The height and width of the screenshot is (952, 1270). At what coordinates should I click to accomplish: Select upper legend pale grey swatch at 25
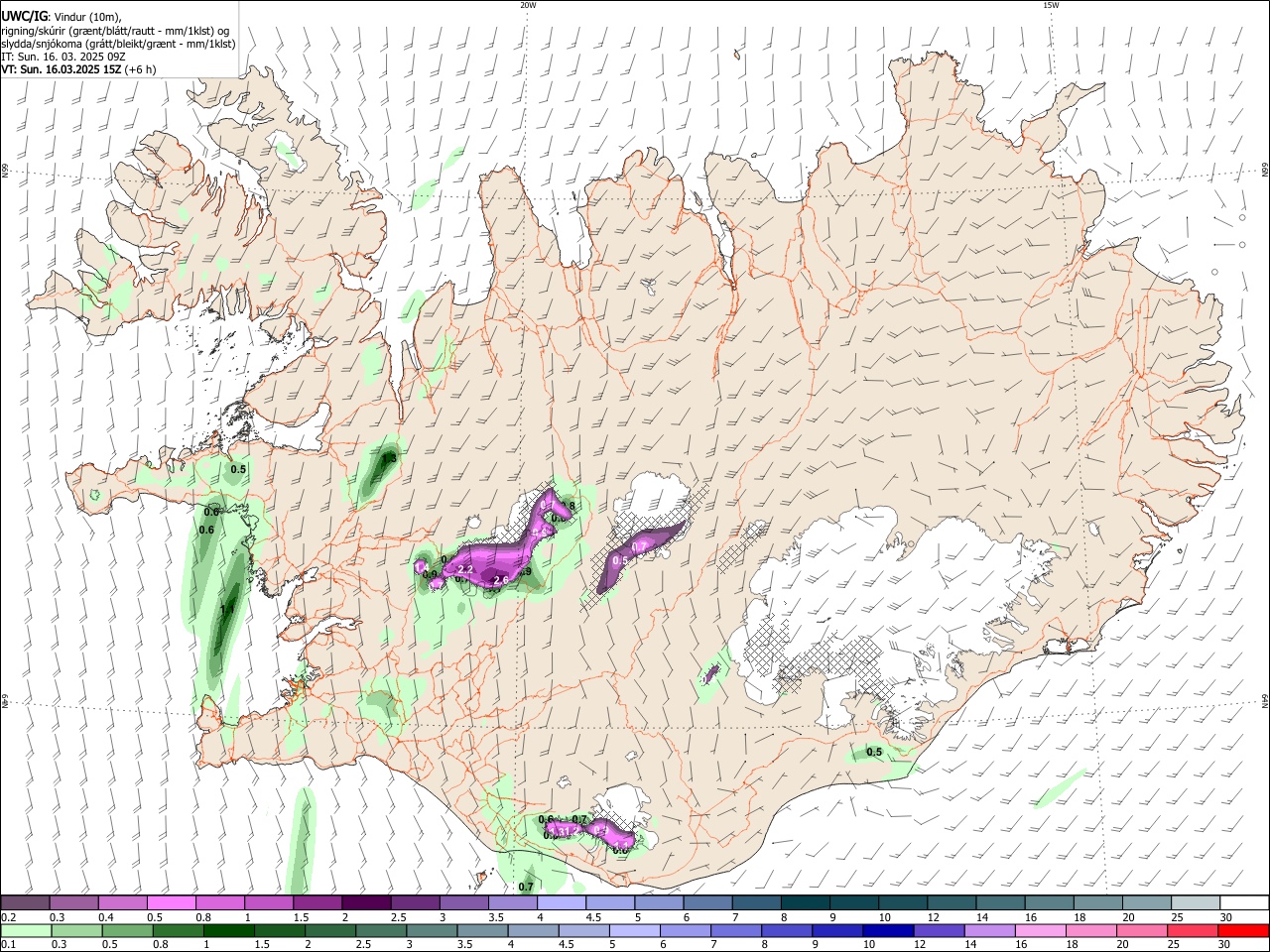1195,902
